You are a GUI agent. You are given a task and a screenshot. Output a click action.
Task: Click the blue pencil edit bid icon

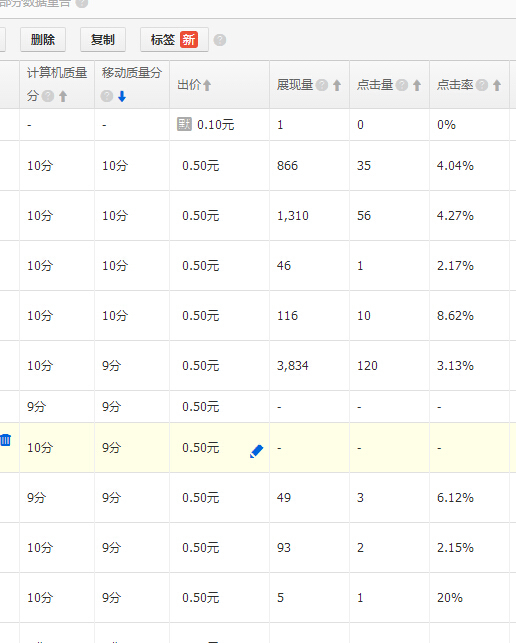tap(256, 451)
